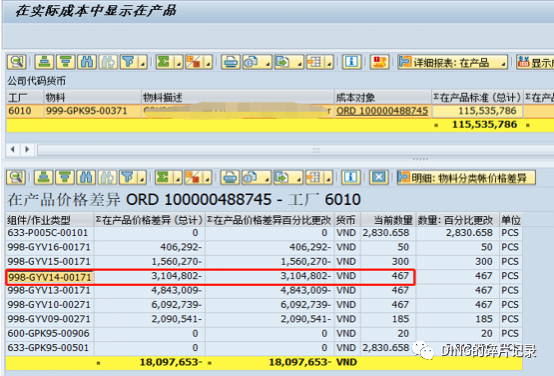The height and width of the screenshot is (376, 554).
Task: Open Views dropdown arrow in upper toolbar
Action: click(x=268, y=63)
